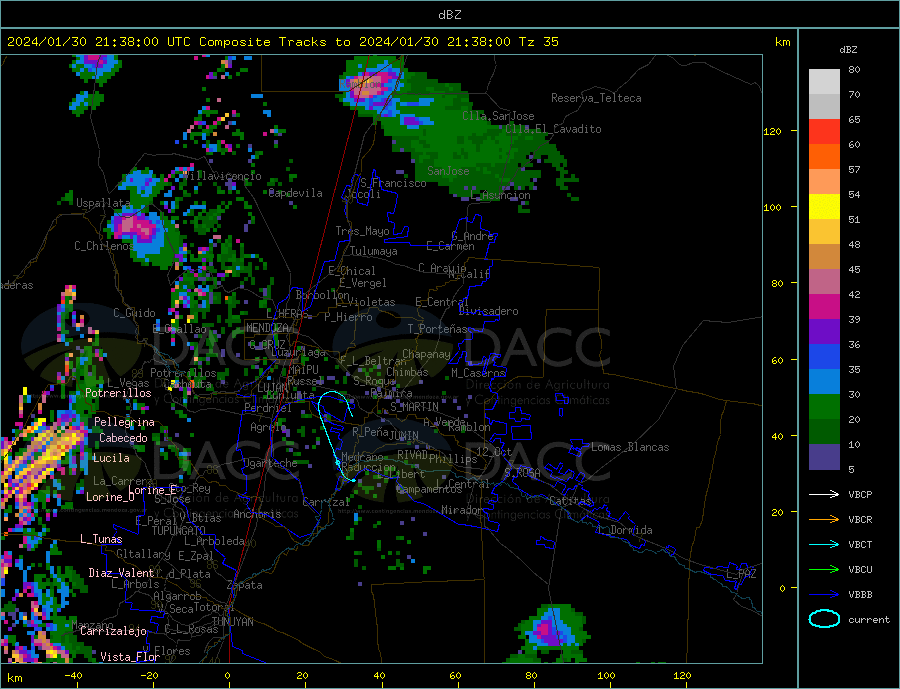
Task: Click the 'Villavicencio' label on map
Action: 222,176
